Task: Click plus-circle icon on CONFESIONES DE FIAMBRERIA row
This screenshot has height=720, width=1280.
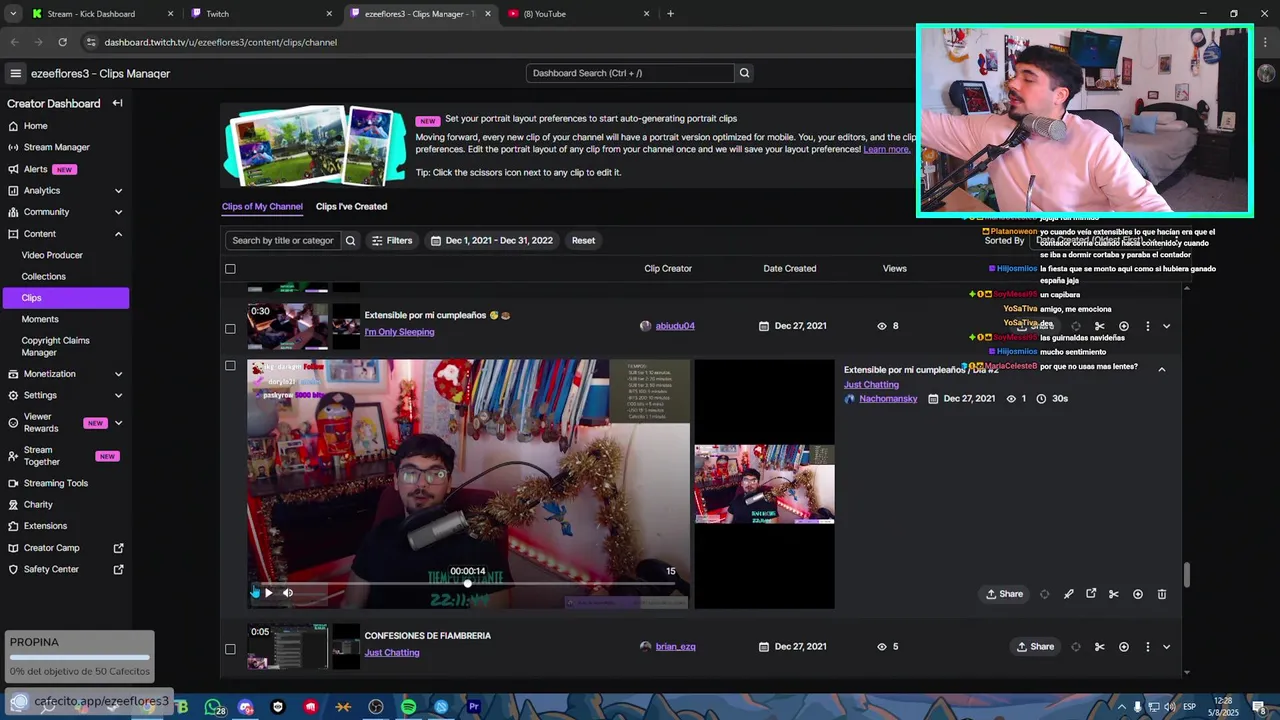Action: click(1124, 647)
